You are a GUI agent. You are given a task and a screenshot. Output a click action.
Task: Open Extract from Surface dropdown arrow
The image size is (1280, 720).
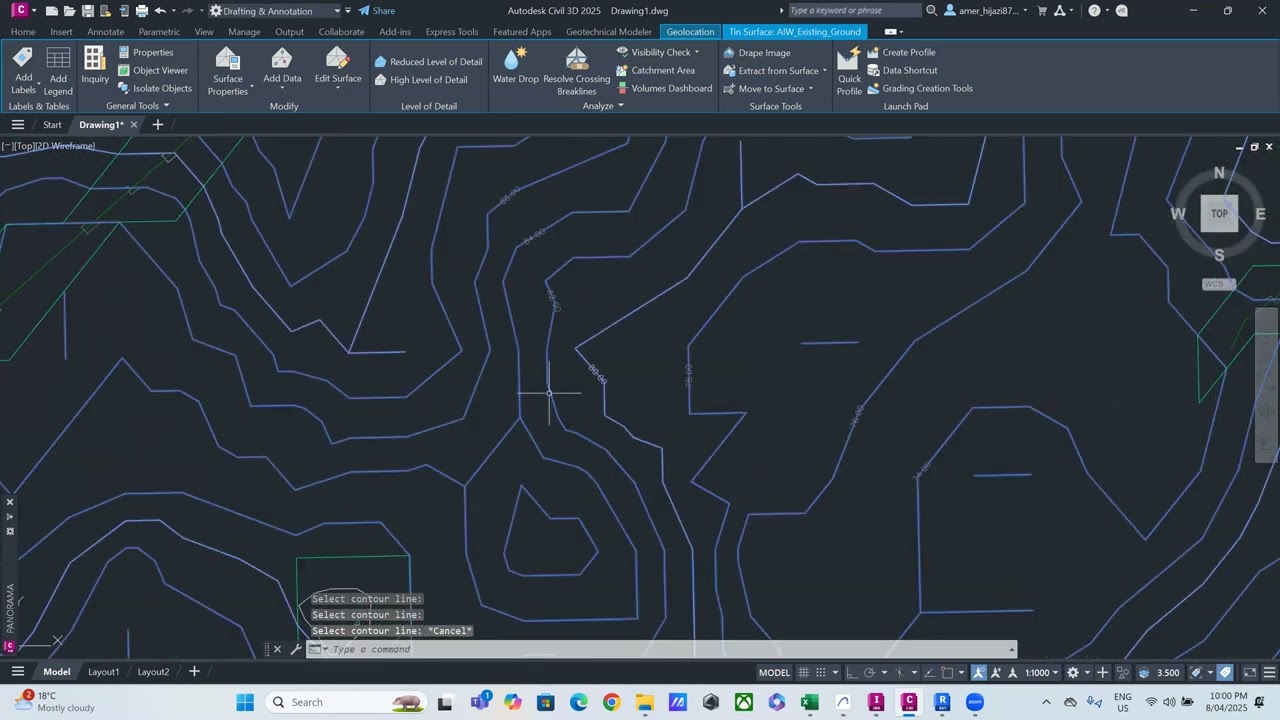click(x=825, y=71)
